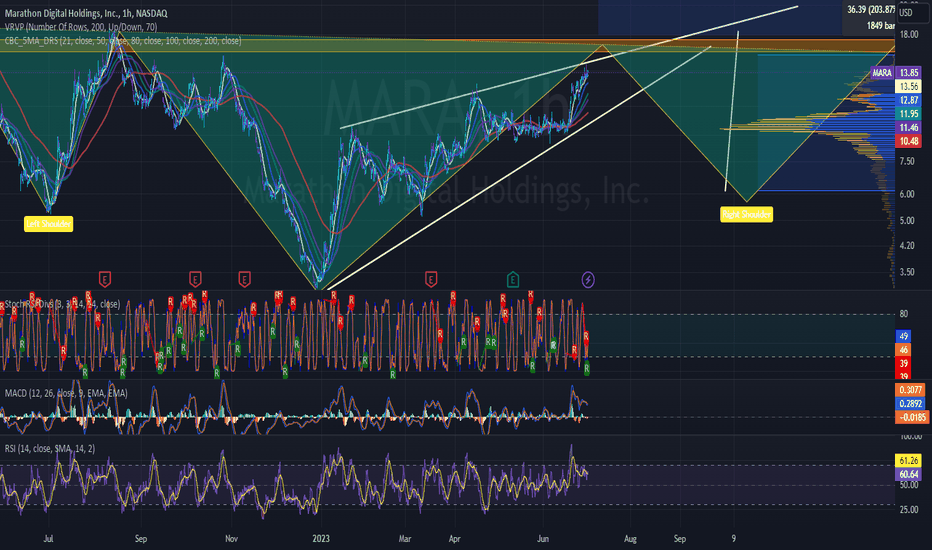
Task: Select the yellow Right Shoulder label
Action: pyautogui.click(x=747, y=214)
